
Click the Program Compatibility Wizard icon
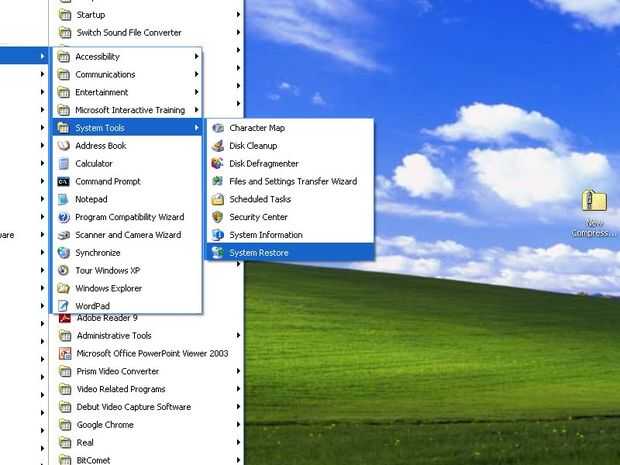(x=64, y=217)
